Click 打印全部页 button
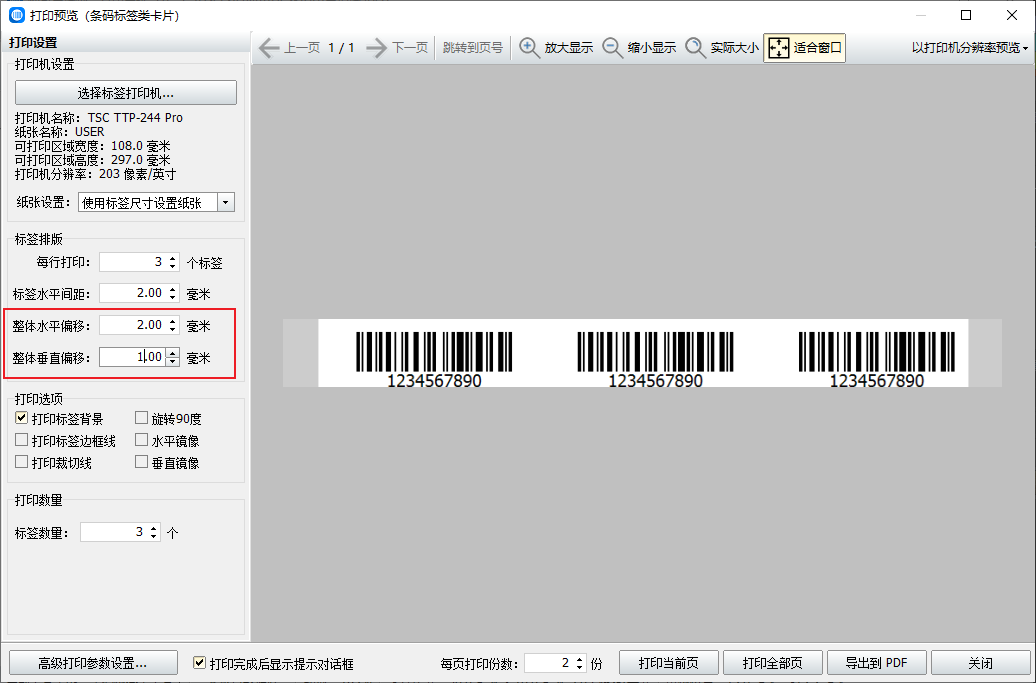The height and width of the screenshot is (683, 1036). click(772, 663)
